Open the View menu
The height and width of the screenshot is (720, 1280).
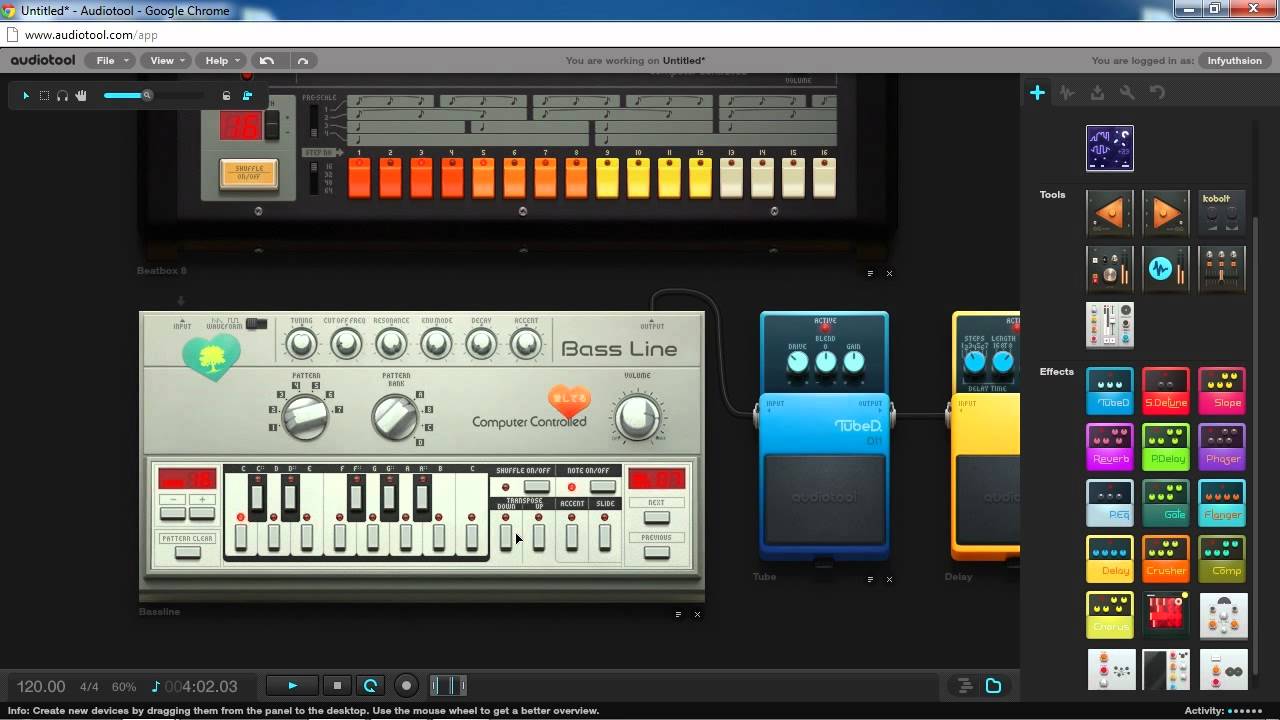tap(166, 60)
